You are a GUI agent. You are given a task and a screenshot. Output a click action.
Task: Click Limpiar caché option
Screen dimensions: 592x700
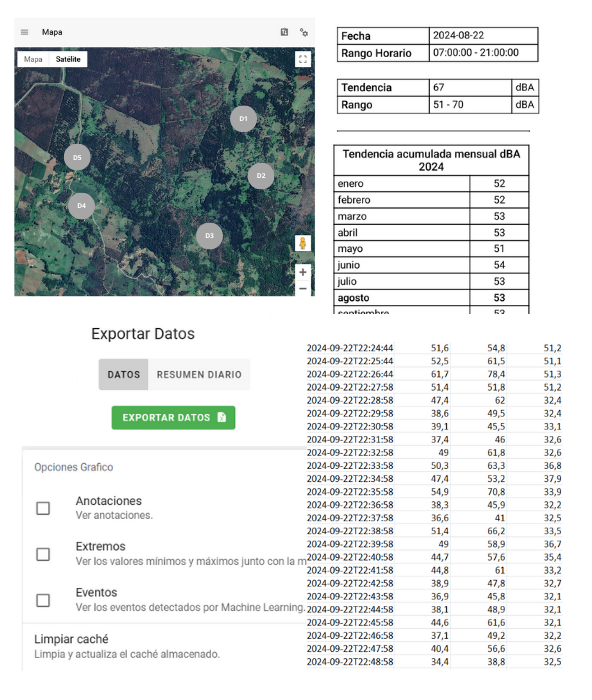(127, 646)
